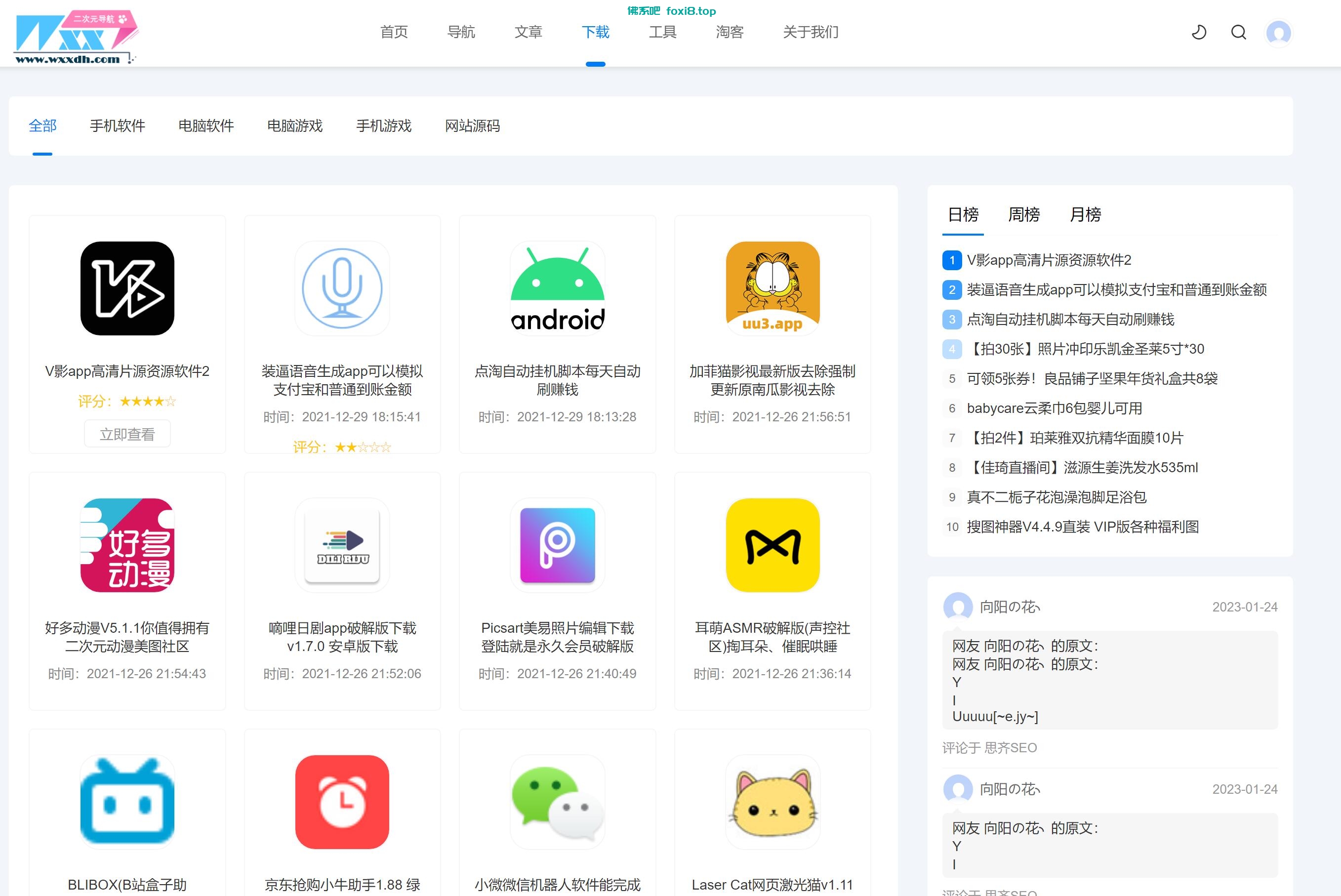Switch ranking to 周榜 tab
1341x896 pixels.
point(1024,215)
